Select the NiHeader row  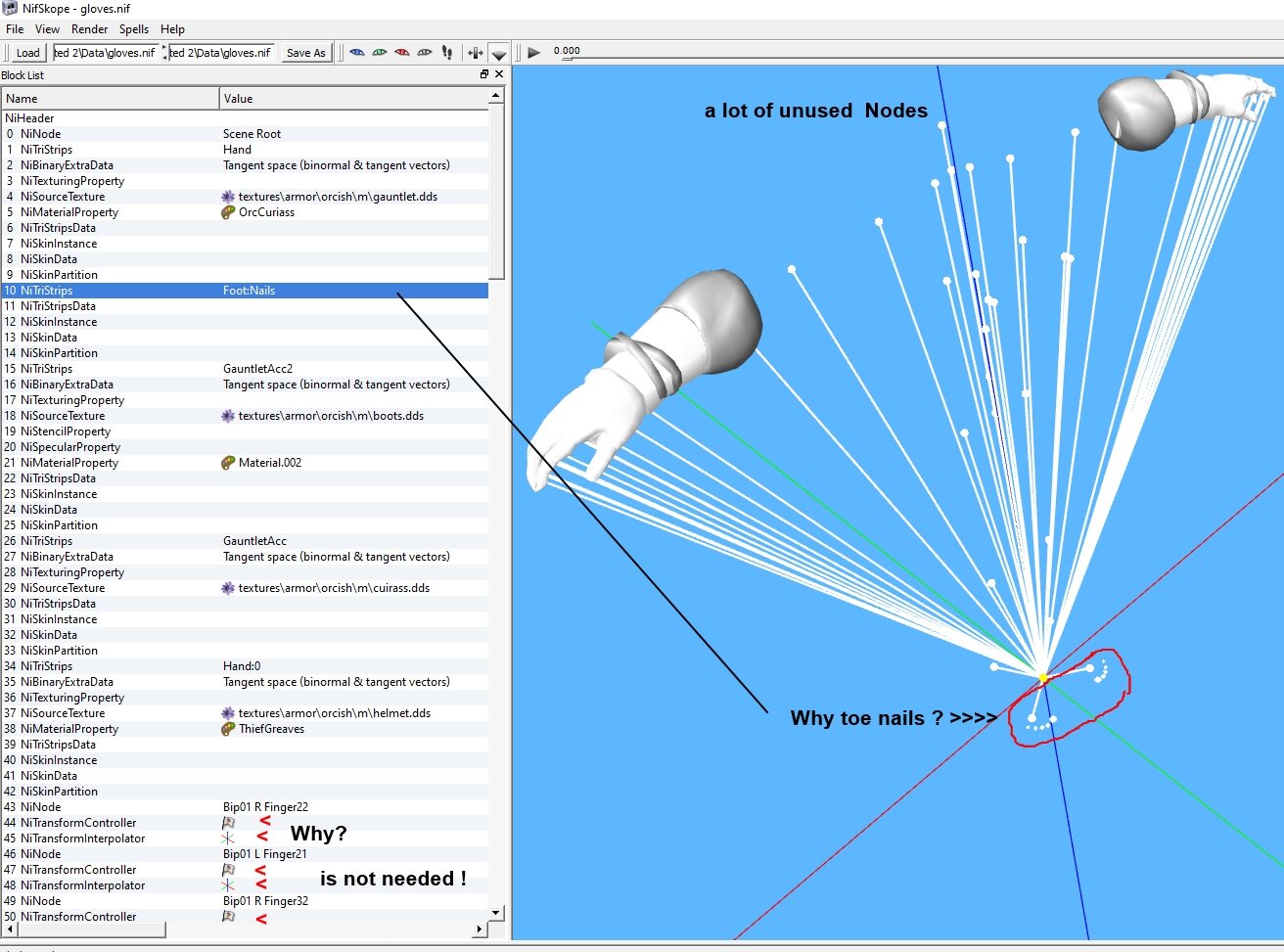[x=245, y=118]
